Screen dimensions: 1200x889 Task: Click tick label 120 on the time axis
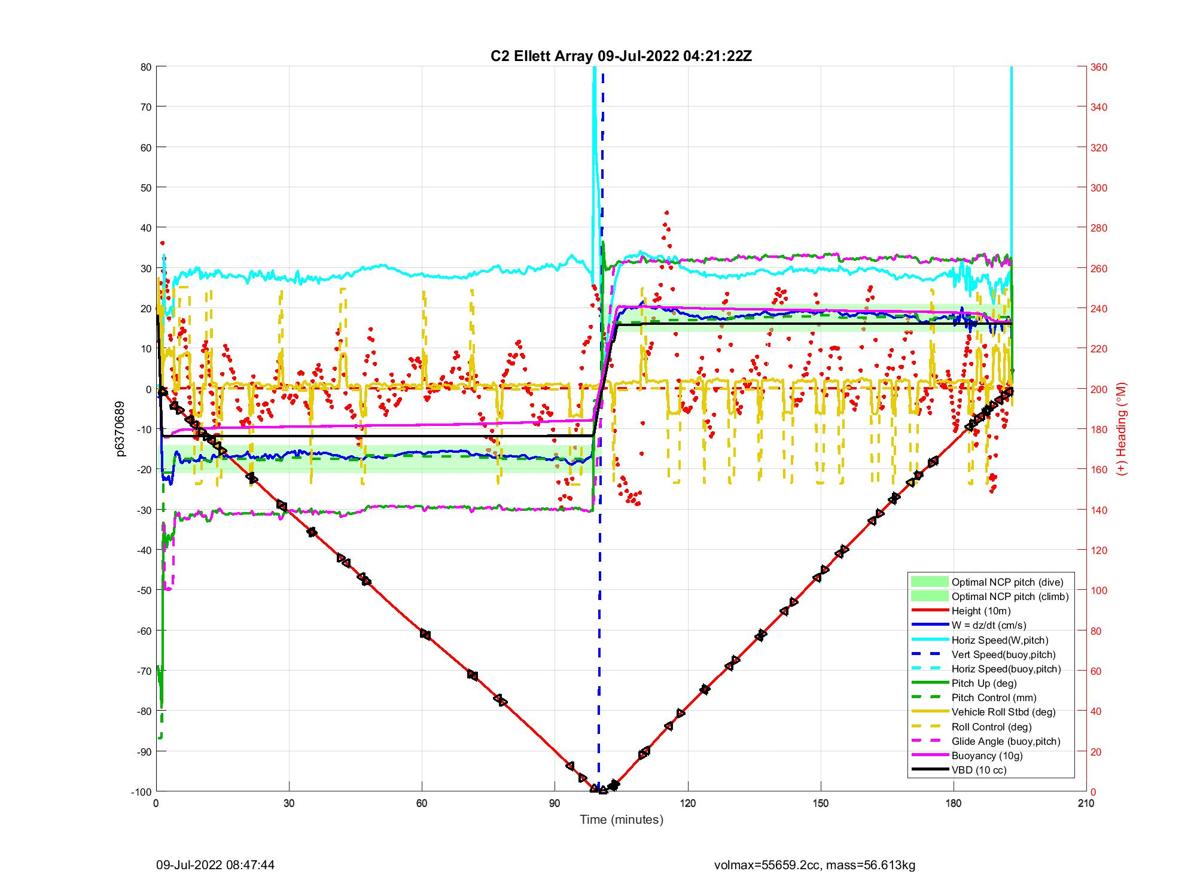pyautogui.click(x=687, y=803)
